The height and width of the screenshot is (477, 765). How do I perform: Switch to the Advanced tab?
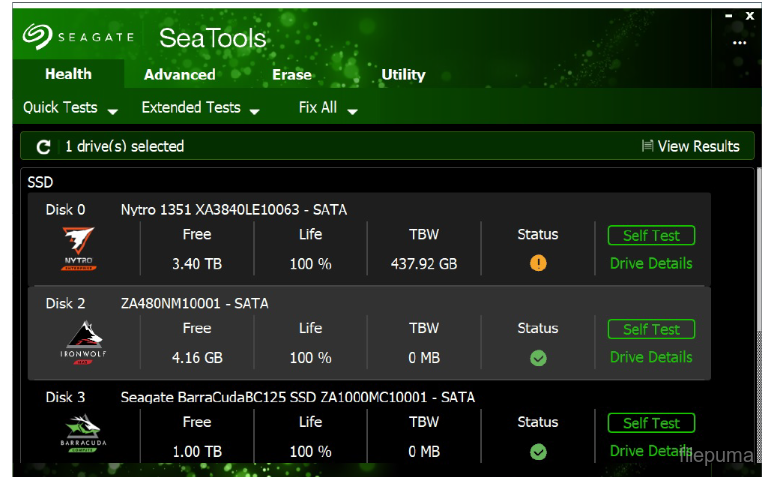[x=179, y=75]
